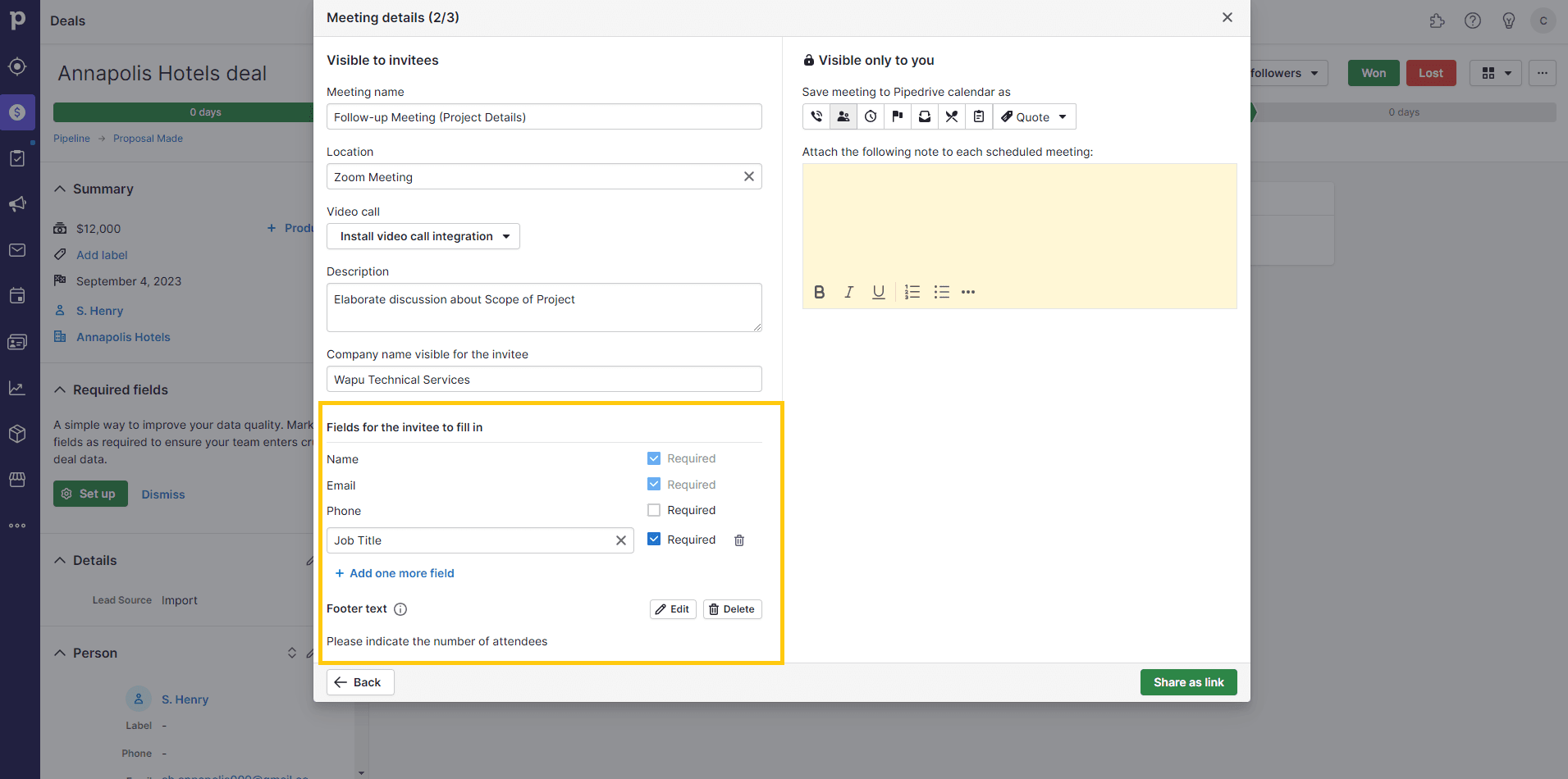1568x779 pixels.
Task: Mark deal as Won
Action: pyautogui.click(x=1374, y=73)
